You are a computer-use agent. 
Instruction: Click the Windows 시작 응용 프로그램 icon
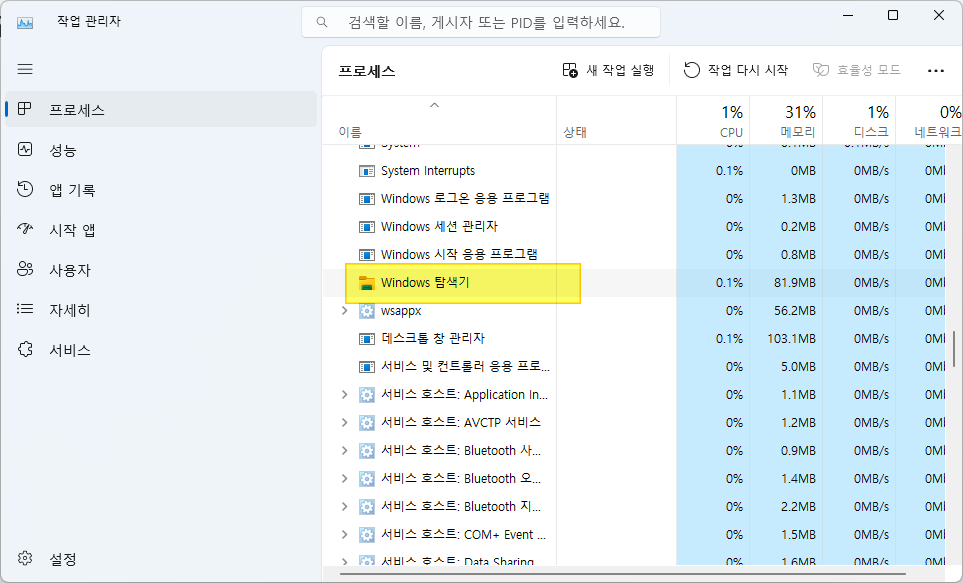pyautogui.click(x=367, y=254)
